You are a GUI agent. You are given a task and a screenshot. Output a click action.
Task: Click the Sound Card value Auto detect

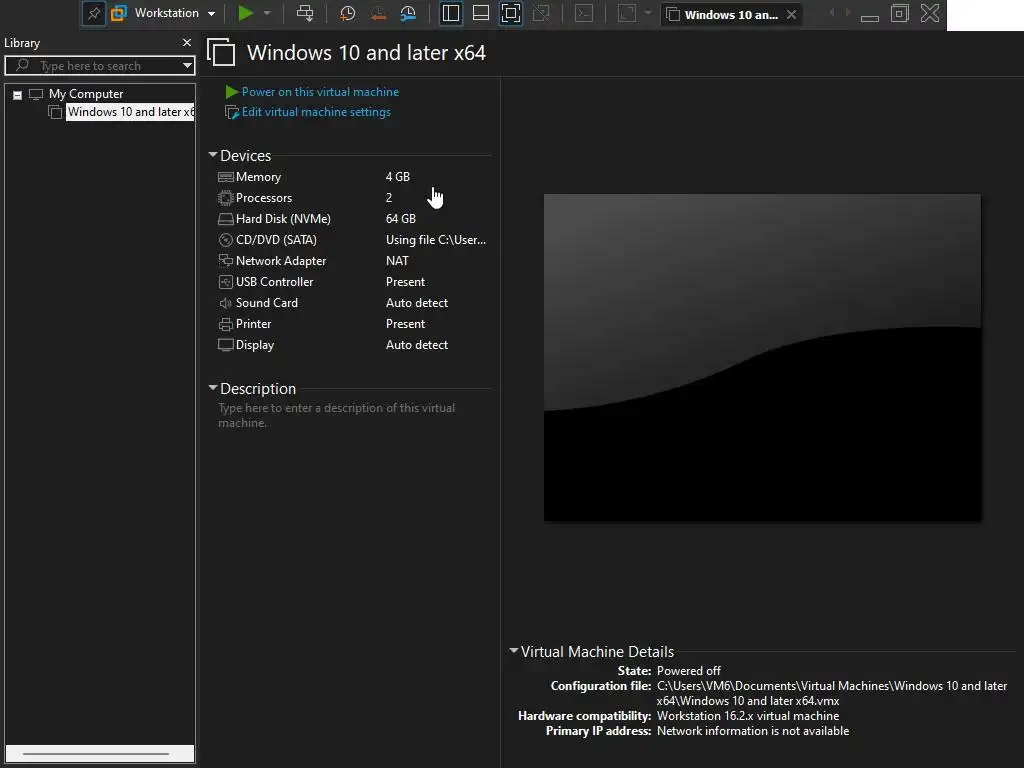[417, 303]
